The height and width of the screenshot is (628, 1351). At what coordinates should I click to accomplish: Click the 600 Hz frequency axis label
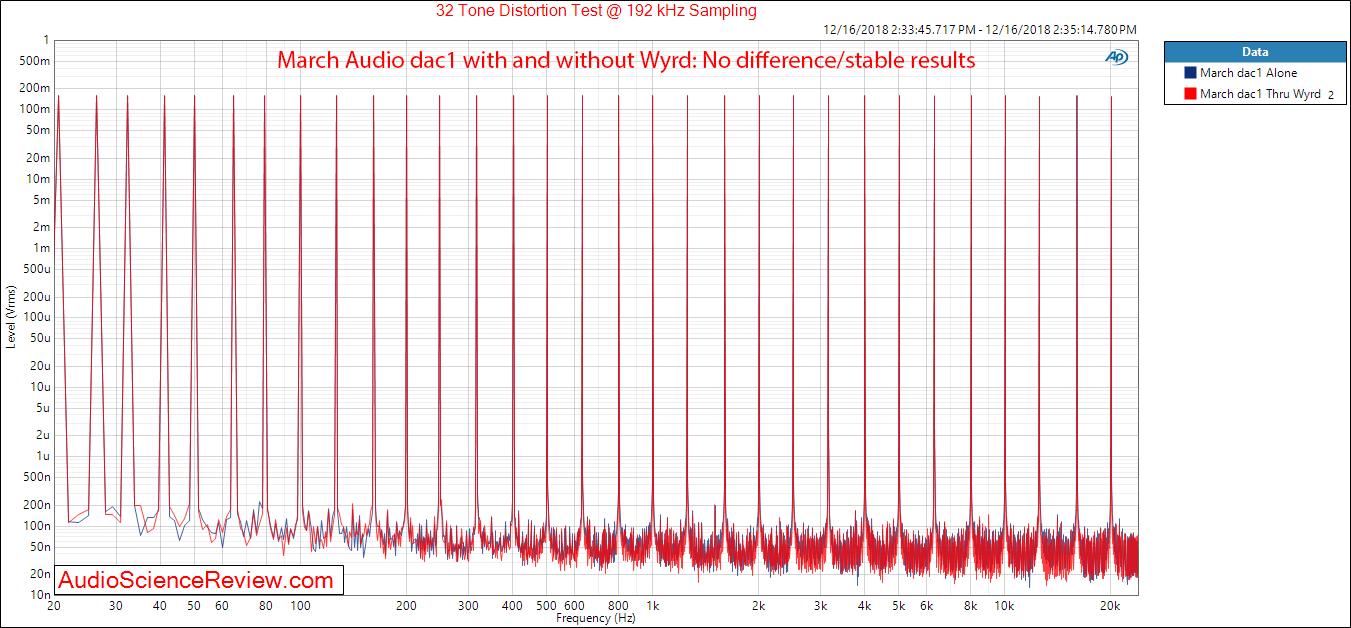coord(574,606)
